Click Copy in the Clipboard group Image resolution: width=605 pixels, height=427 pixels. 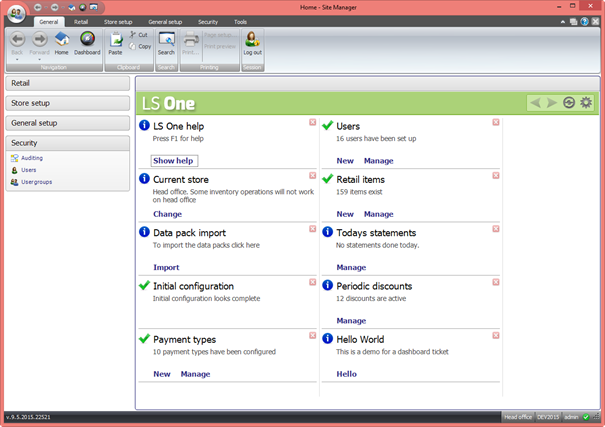(140, 46)
